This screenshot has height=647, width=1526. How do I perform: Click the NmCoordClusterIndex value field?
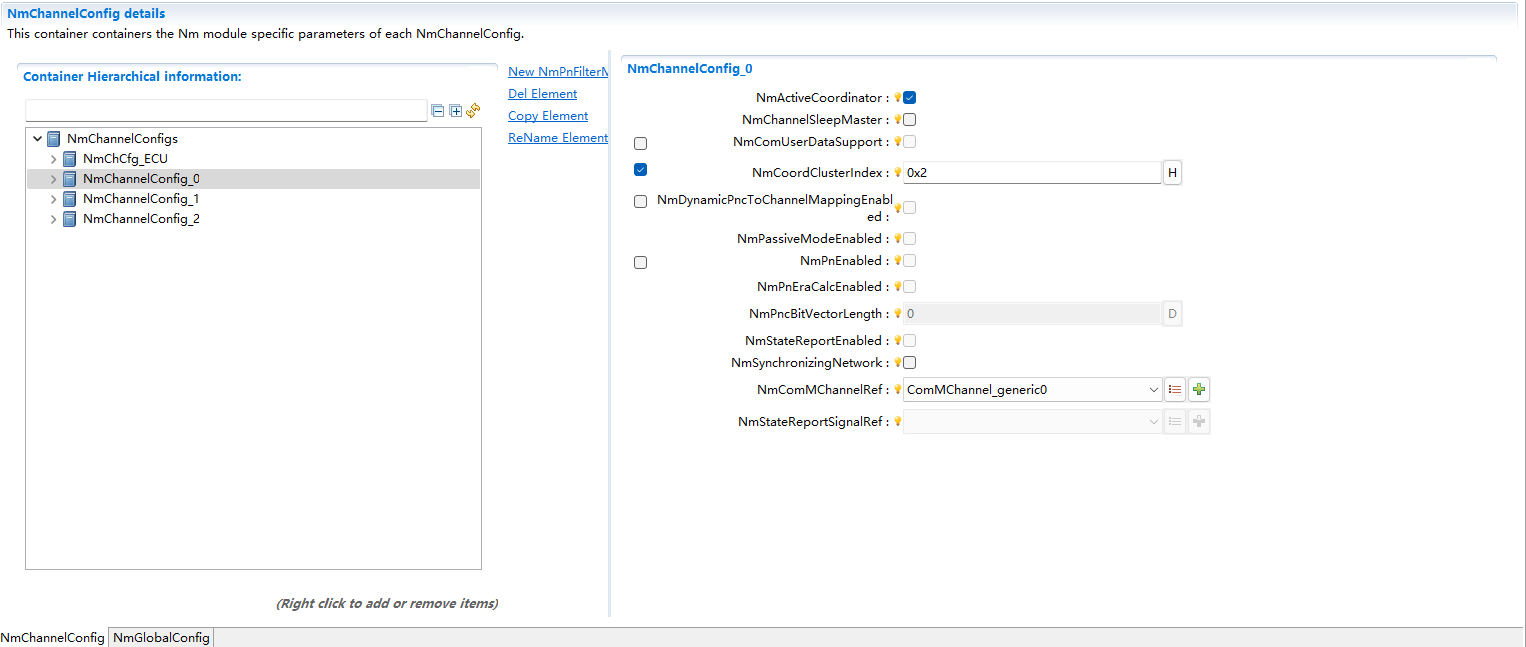click(x=1031, y=173)
